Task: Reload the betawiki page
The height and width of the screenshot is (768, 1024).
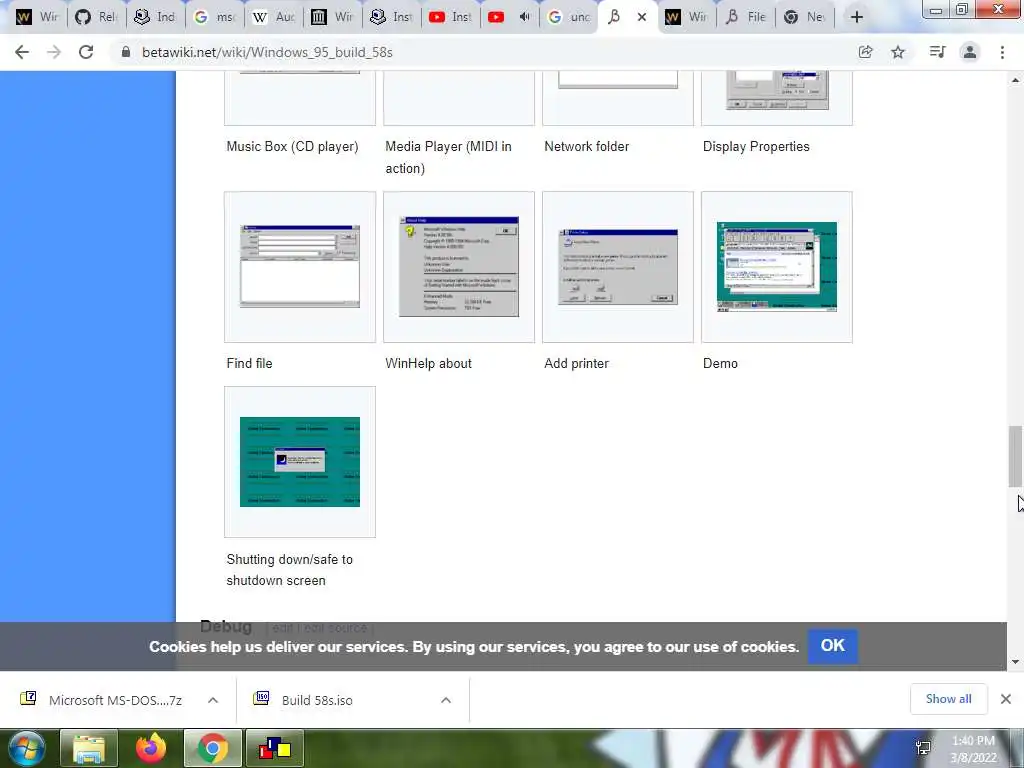Action: (x=86, y=52)
